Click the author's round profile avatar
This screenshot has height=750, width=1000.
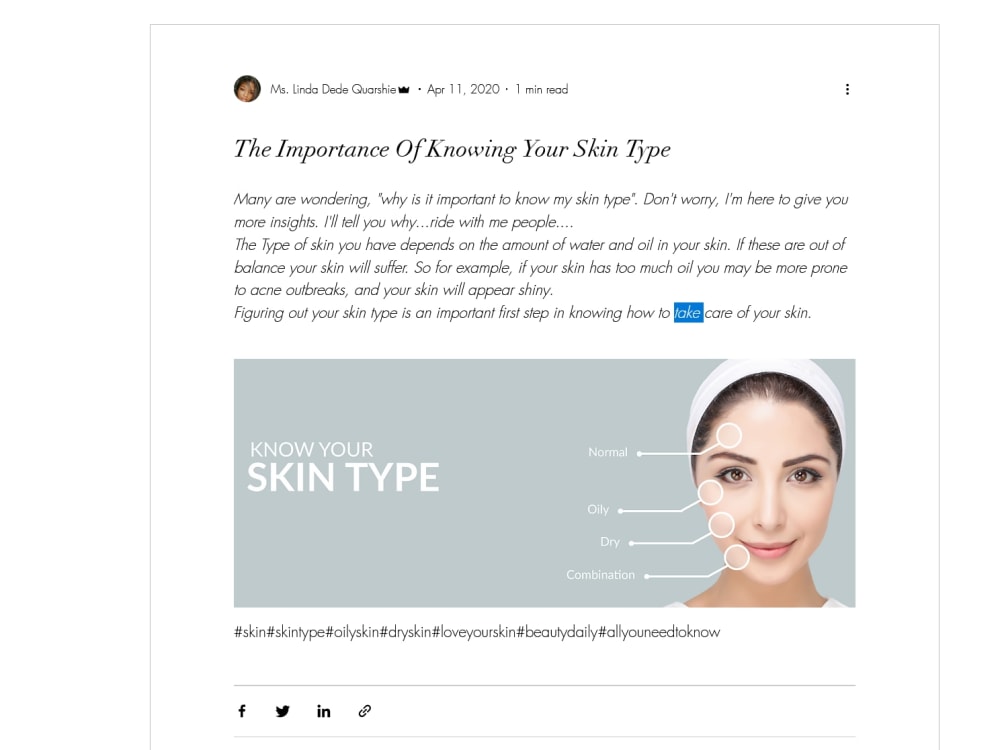pos(247,89)
